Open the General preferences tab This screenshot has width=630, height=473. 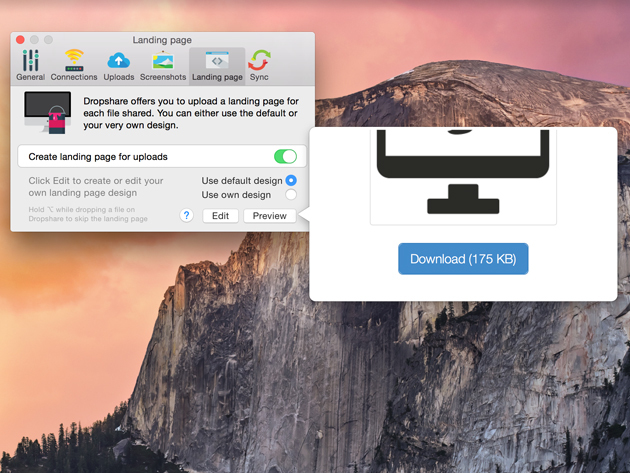pyautogui.click(x=31, y=65)
